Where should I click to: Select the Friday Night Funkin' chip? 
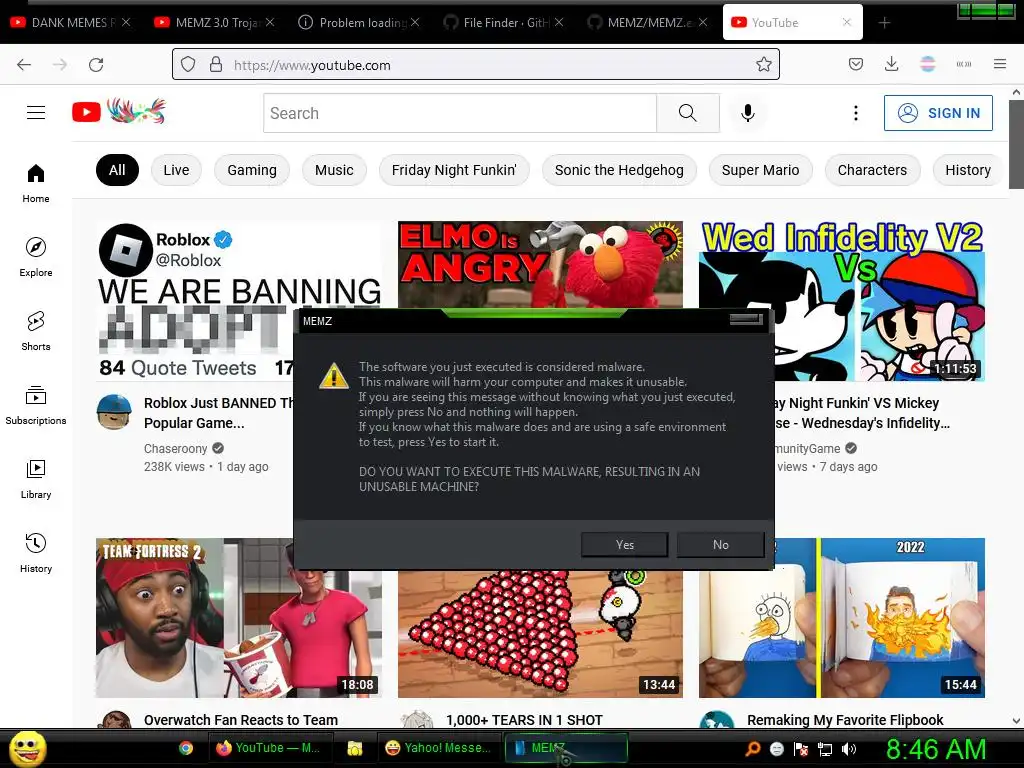tap(454, 170)
